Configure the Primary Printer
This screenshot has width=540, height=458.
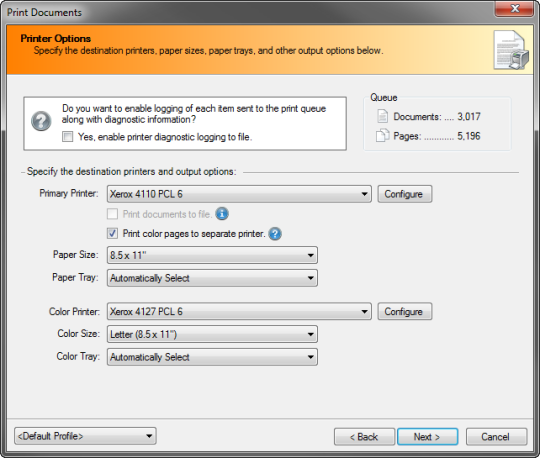[x=405, y=194]
